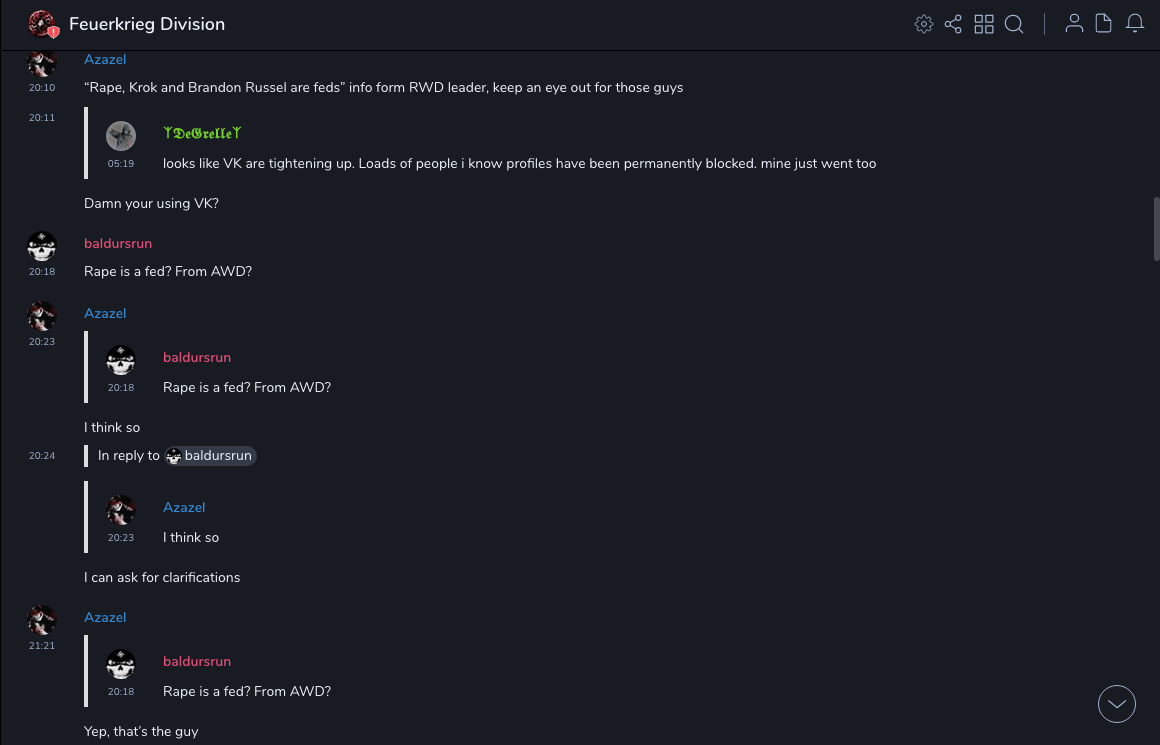
Task: Click the search magnifier icon
Action: pos(1014,24)
